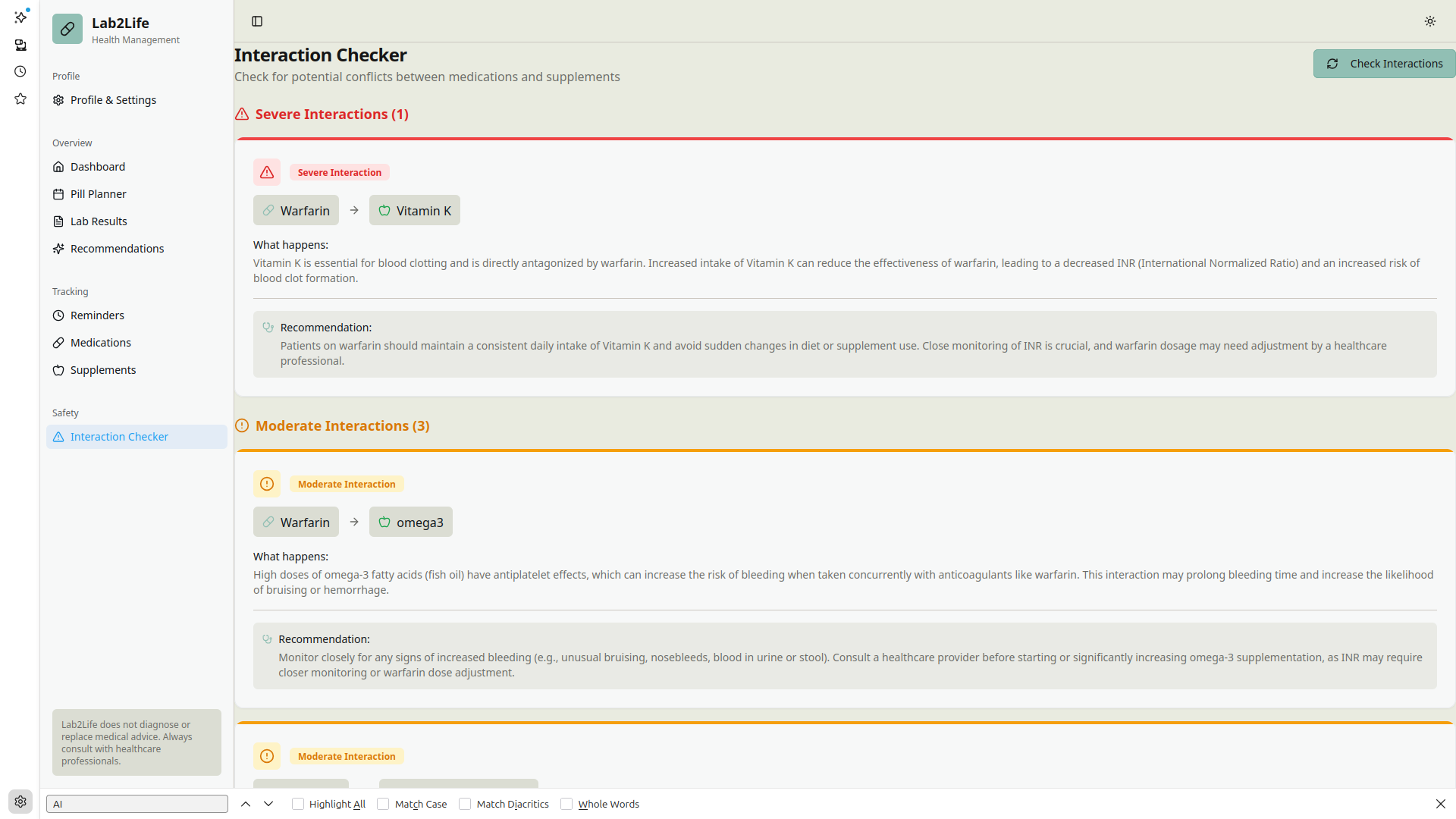The image size is (1456, 819).
Task: Click the severe interaction warning triangle icon
Action: [267, 173]
